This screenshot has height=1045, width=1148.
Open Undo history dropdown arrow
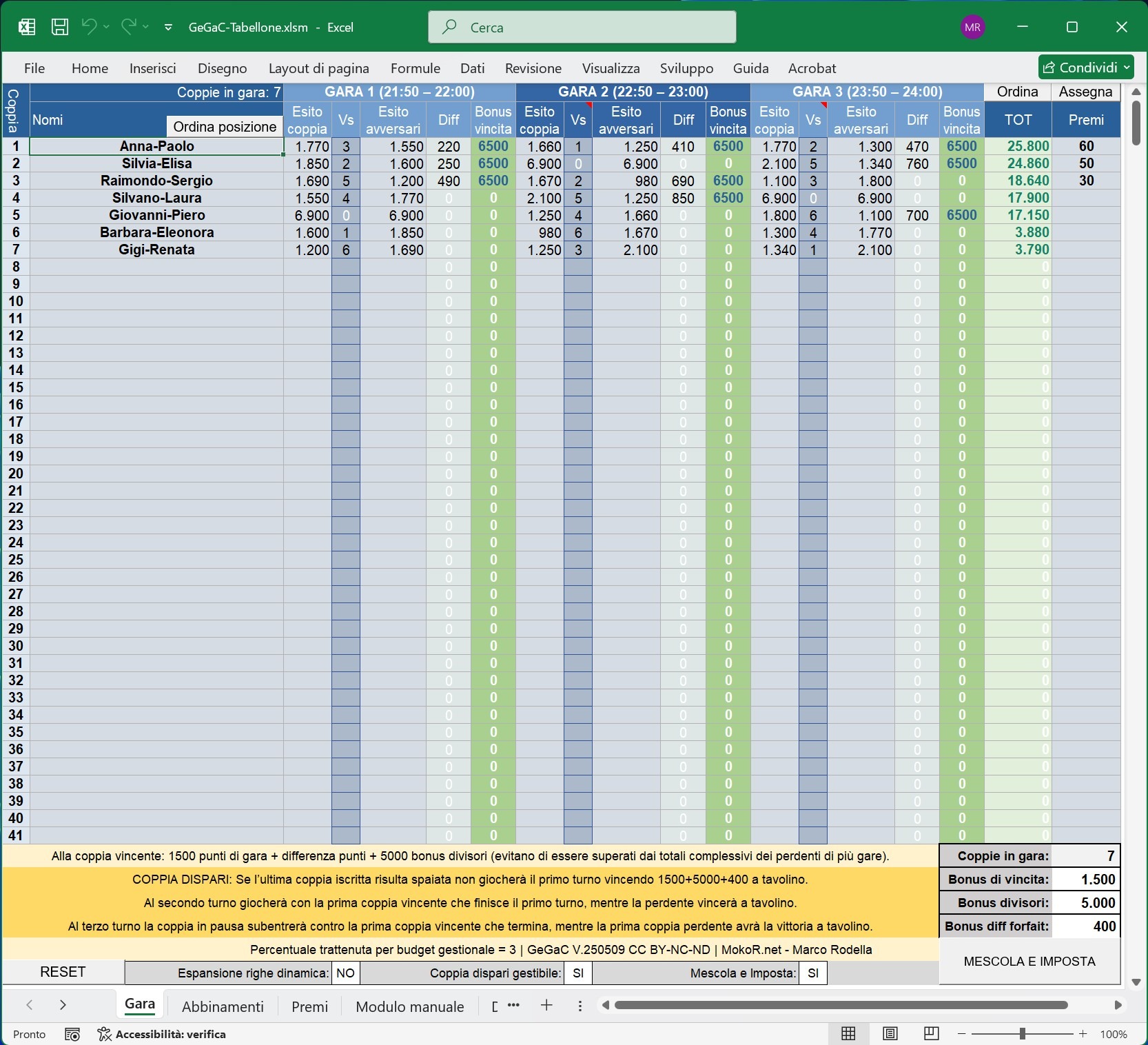(106, 27)
